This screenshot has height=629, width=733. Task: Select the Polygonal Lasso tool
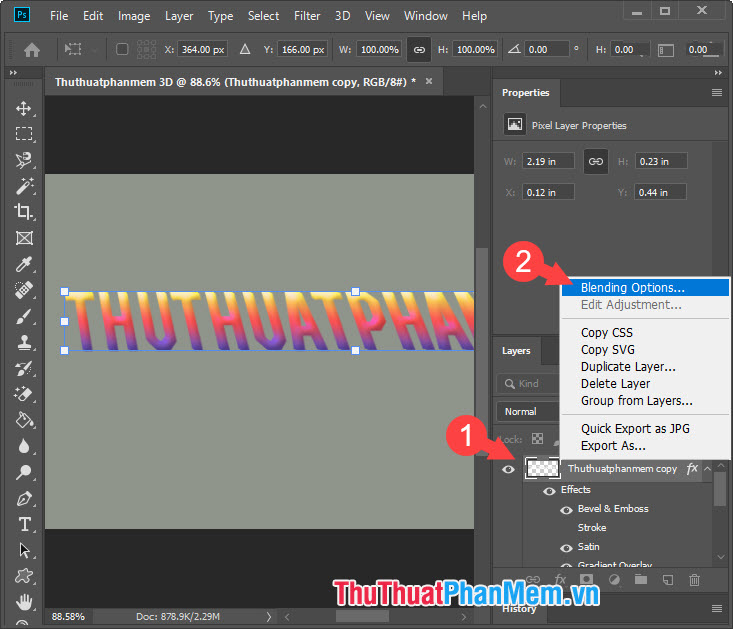coord(24,160)
